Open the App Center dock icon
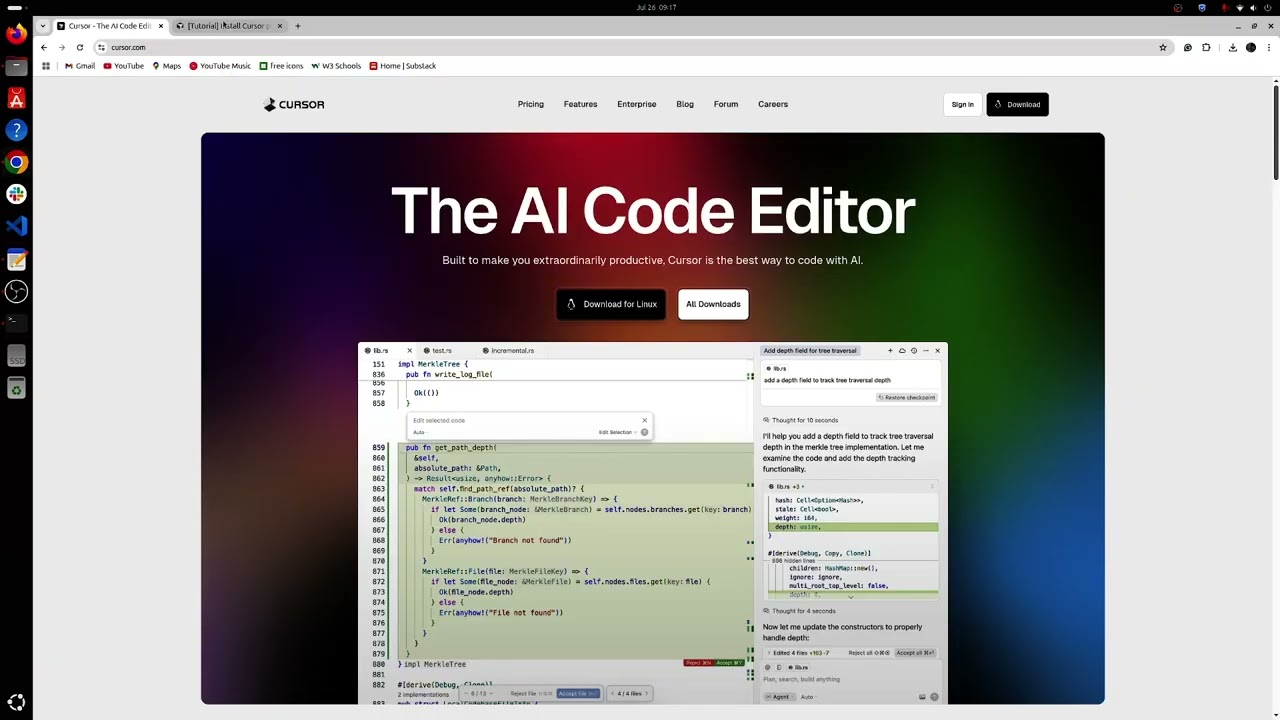The image size is (1280, 720). [x=16, y=98]
